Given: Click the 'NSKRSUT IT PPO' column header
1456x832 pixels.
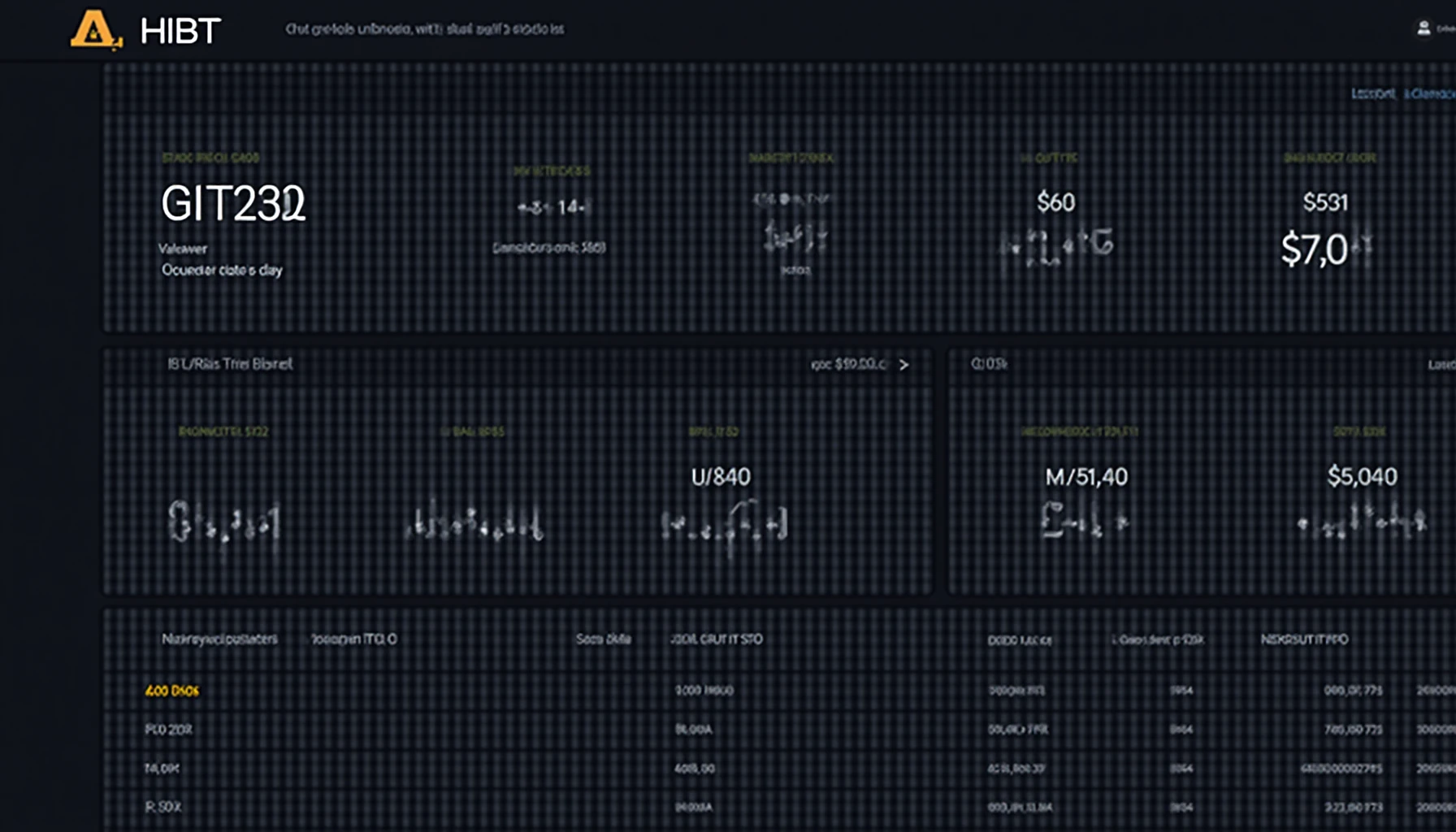Looking at the screenshot, I should (x=1304, y=639).
